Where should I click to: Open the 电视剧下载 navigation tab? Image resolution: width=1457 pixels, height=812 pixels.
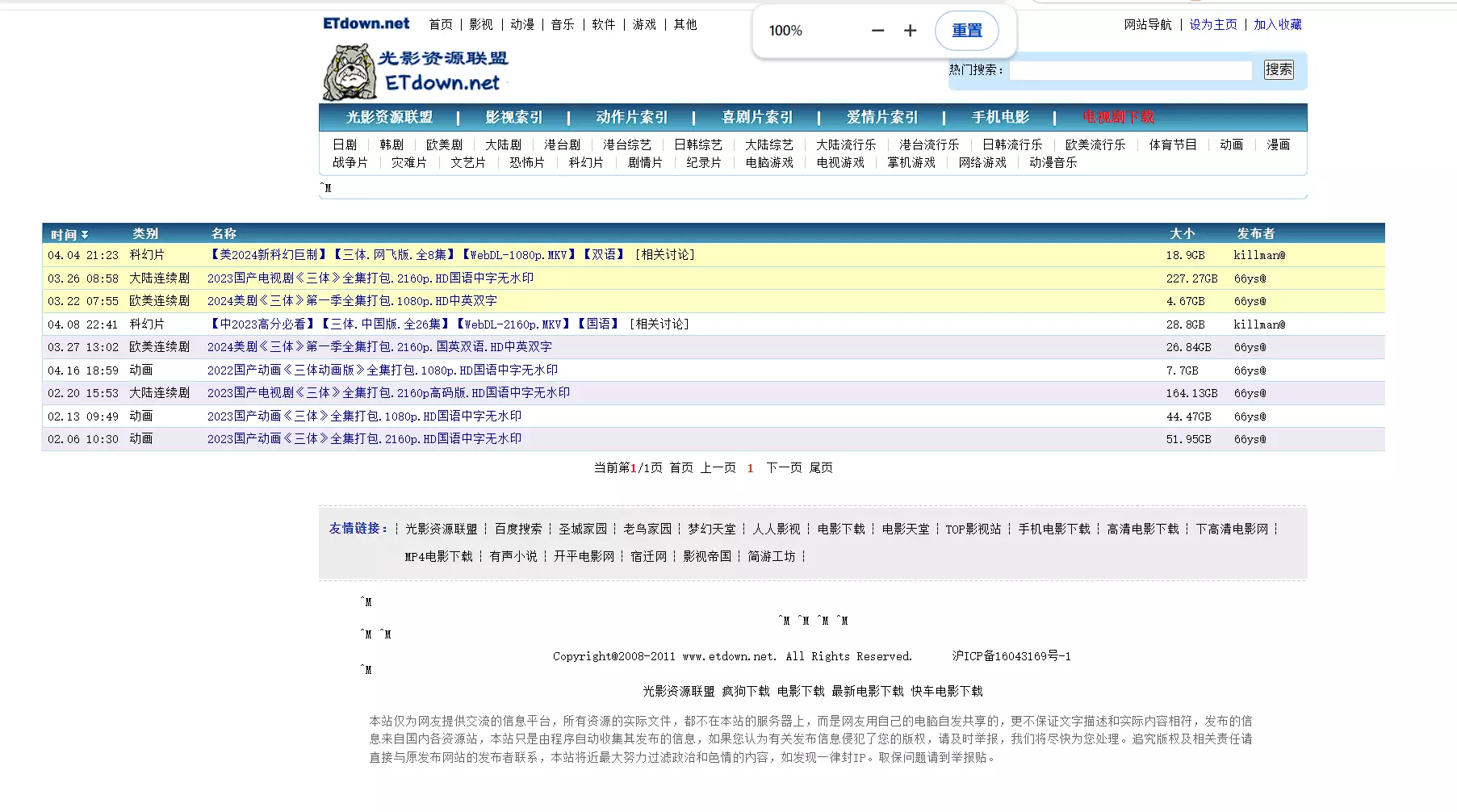1118,118
